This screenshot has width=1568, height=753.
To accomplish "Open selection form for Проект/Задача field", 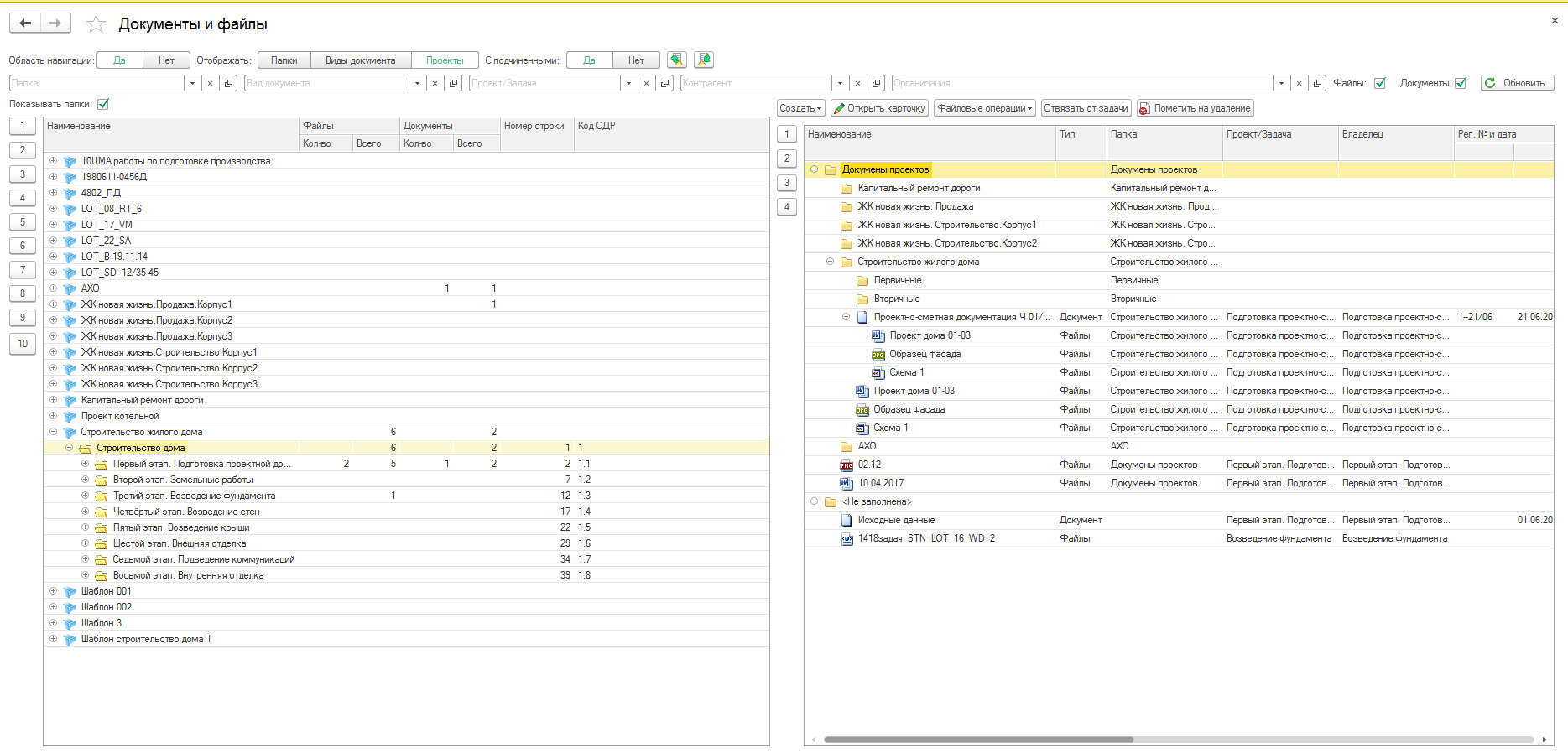I will [664, 83].
